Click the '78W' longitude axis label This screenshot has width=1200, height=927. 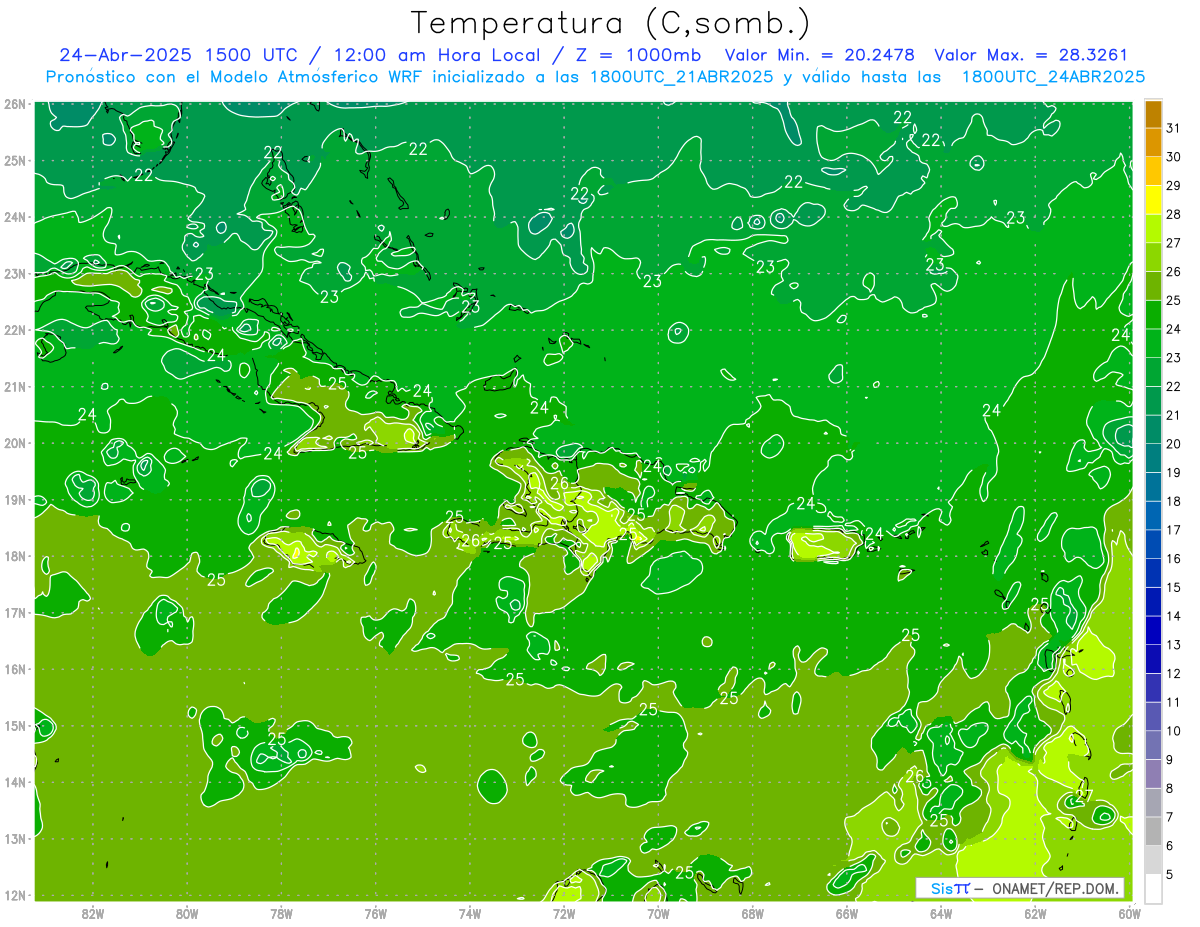[281, 914]
